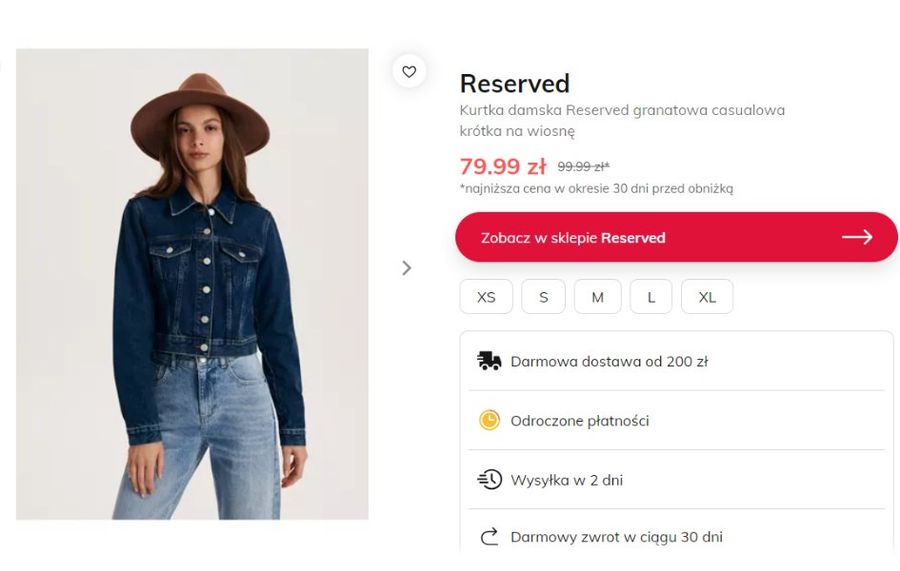The width and height of the screenshot is (900, 571).
Task: Click the return arrow icon
Action: [x=489, y=537]
